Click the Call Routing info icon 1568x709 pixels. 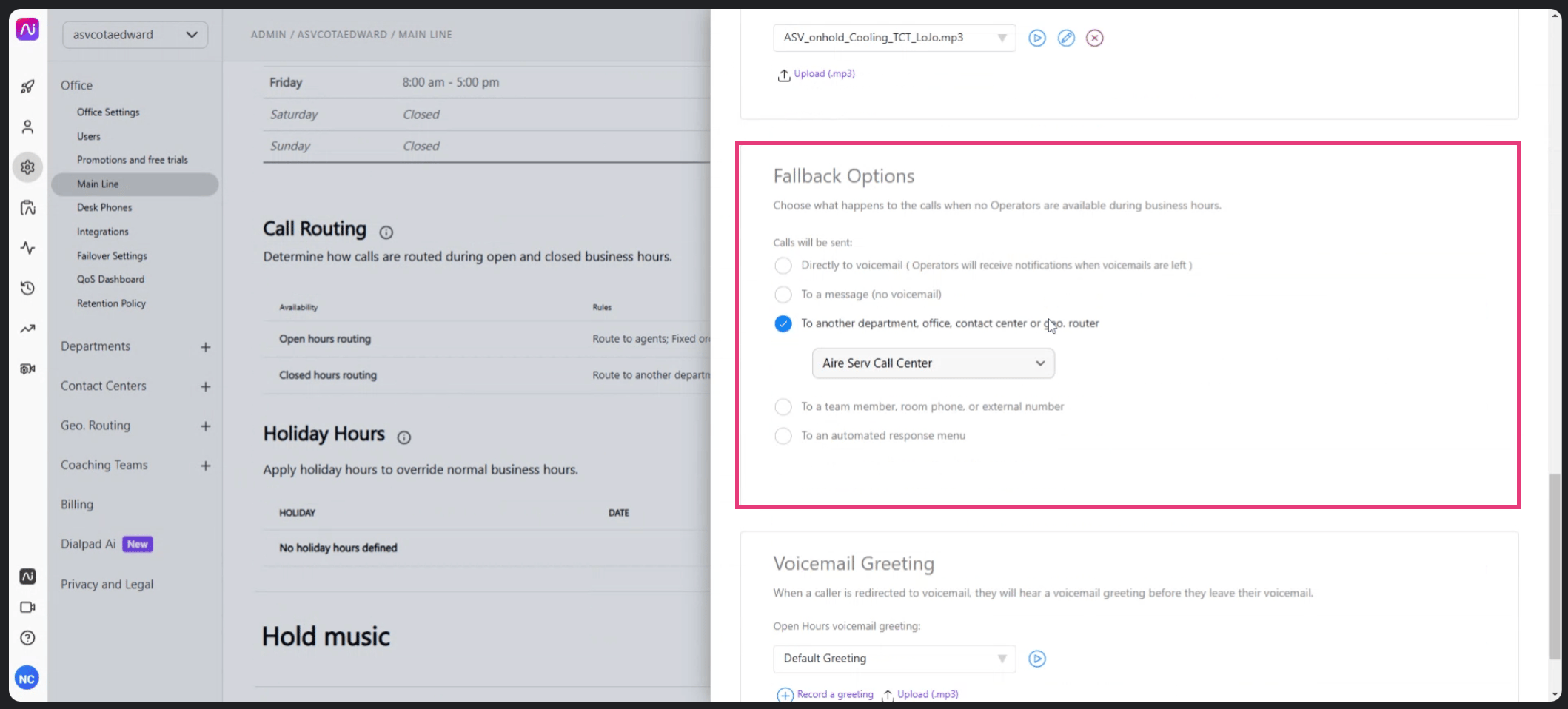click(x=386, y=232)
